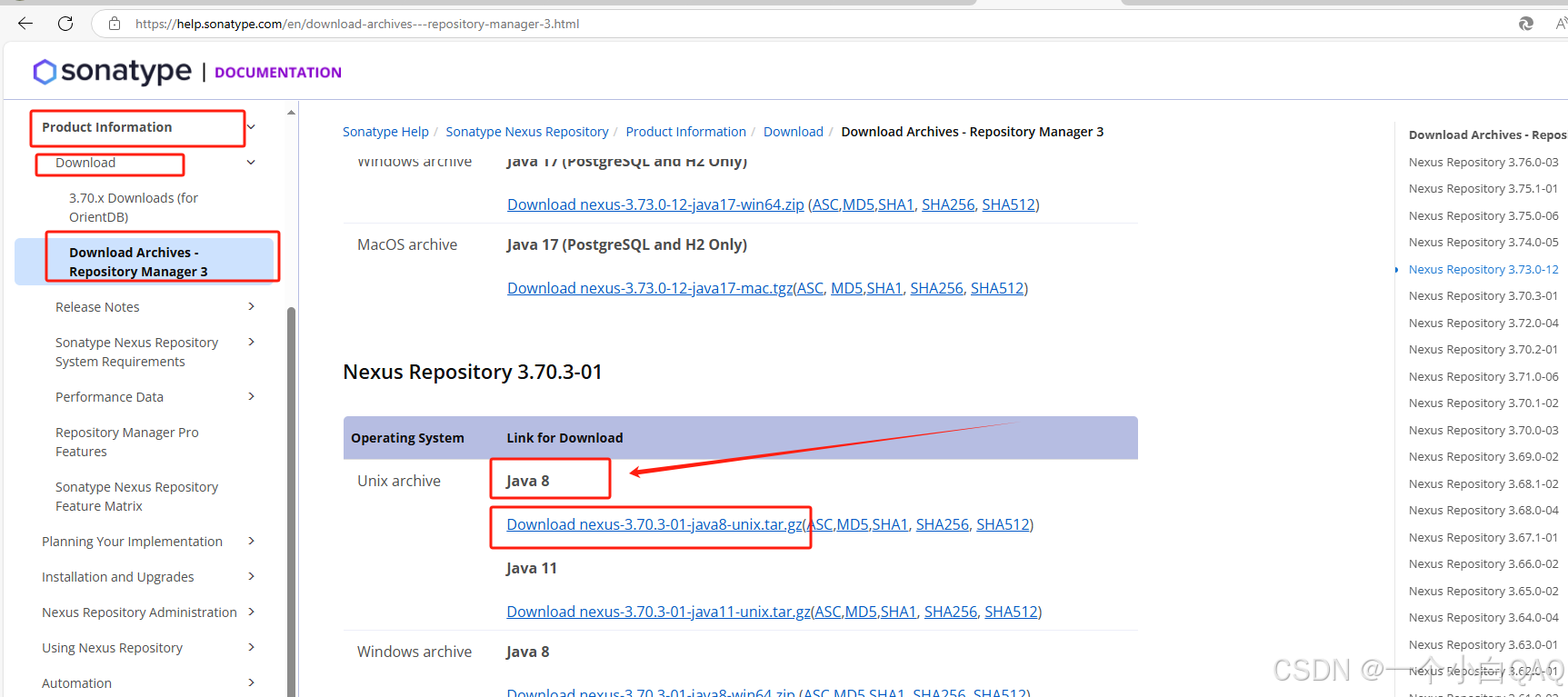Download nexus-3.73.0-12-java17-win64.zip
Image resolution: width=1568 pixels, height=697 pixels.
coord(655,204)
